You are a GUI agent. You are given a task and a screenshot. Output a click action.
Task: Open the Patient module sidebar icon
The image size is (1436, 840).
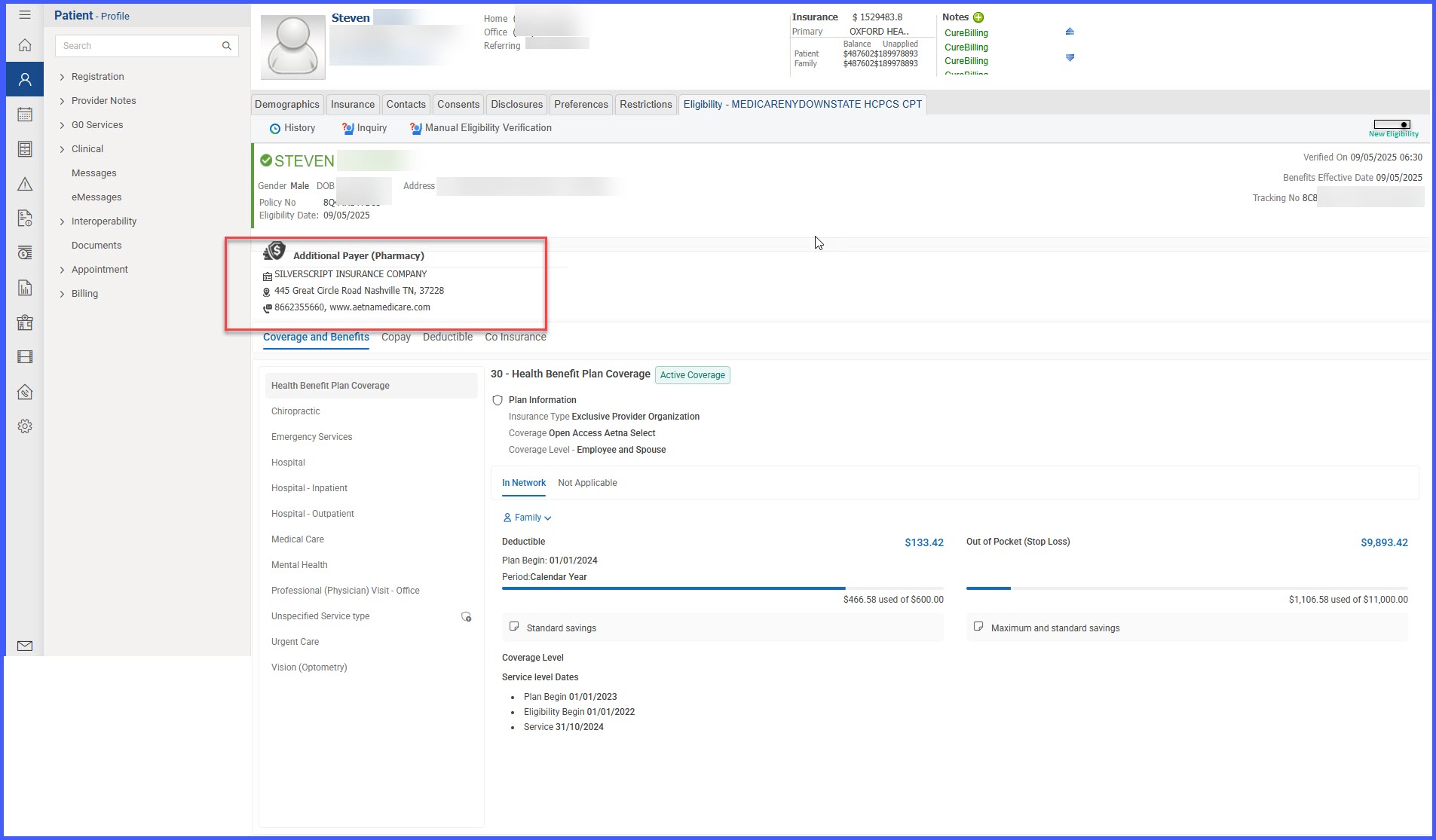click(x=25, y=79)
